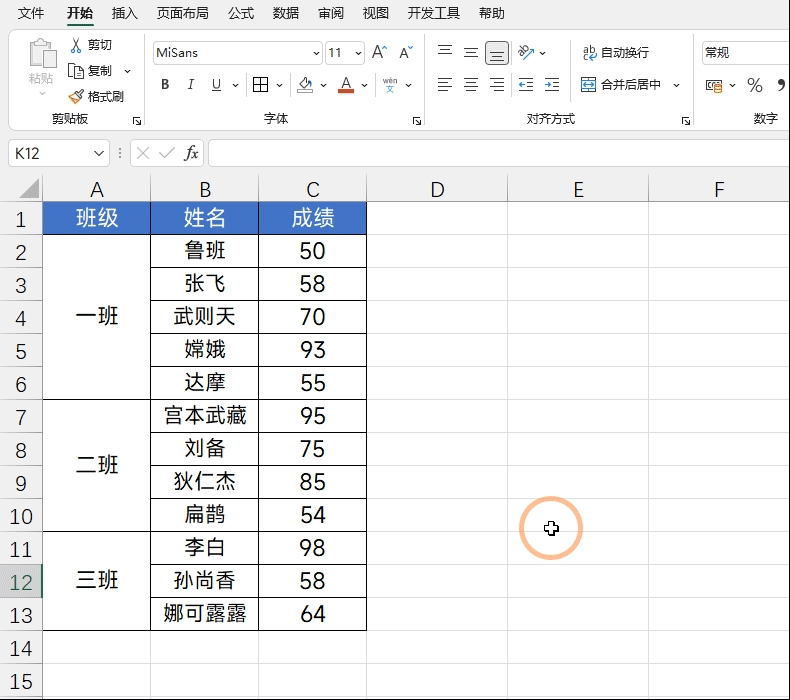Align text right
The image size is (790, 700).
tap(497, 85)
